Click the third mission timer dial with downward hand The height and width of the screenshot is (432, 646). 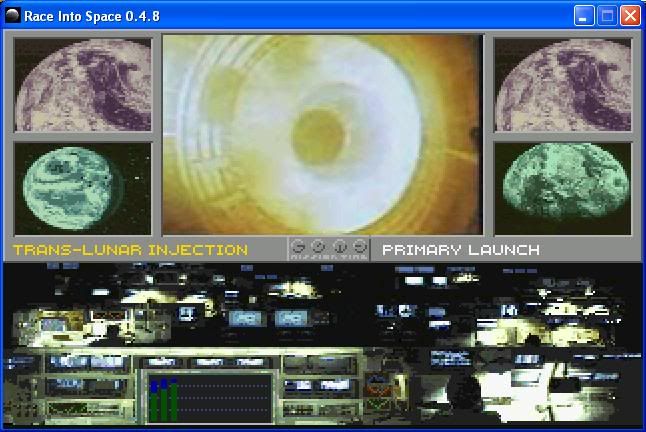(x=340, y=246)
